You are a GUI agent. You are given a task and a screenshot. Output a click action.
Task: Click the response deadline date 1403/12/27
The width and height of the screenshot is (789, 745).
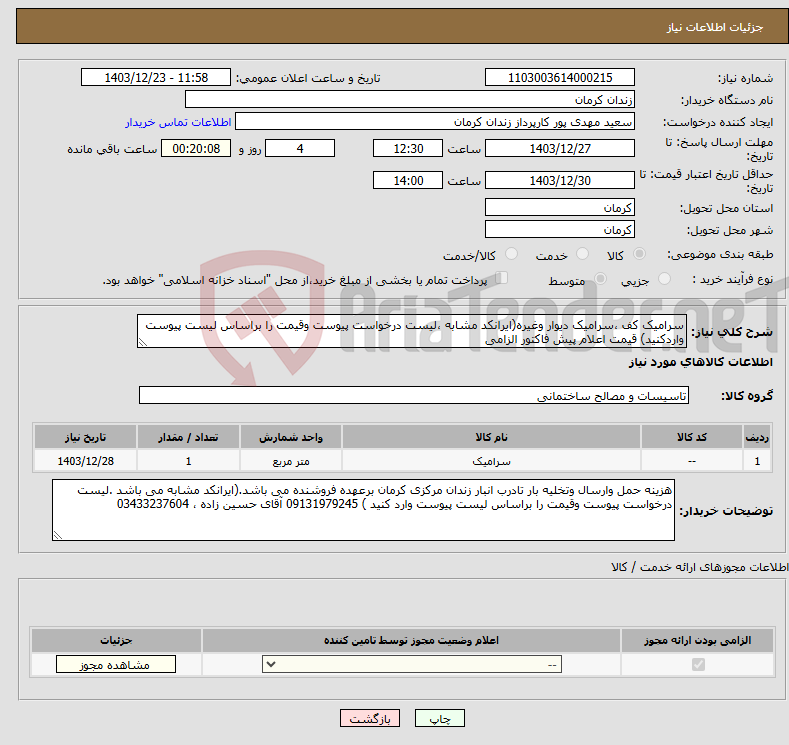[560, 148]
